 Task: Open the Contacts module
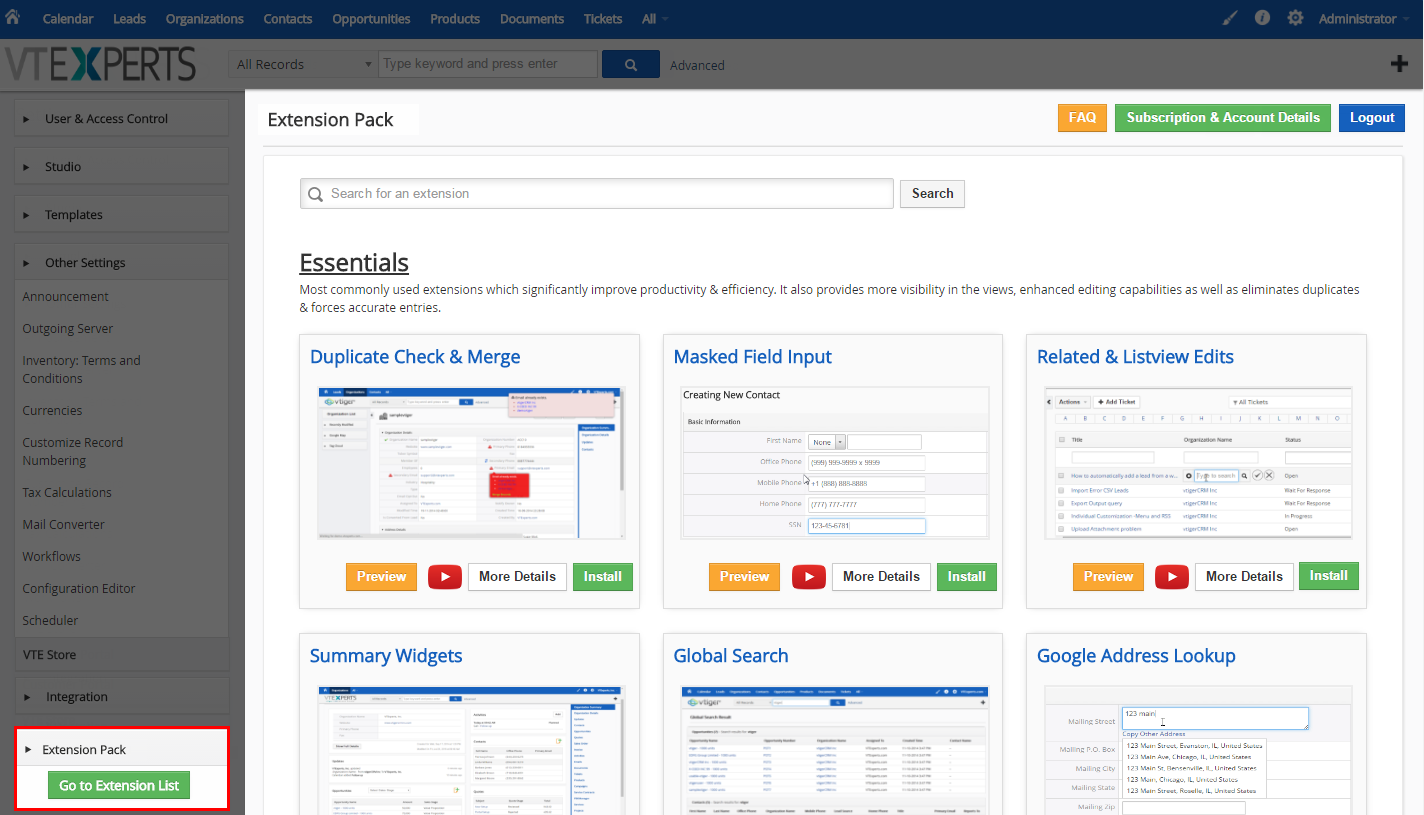pyautogui.click(x=288, y=19)
